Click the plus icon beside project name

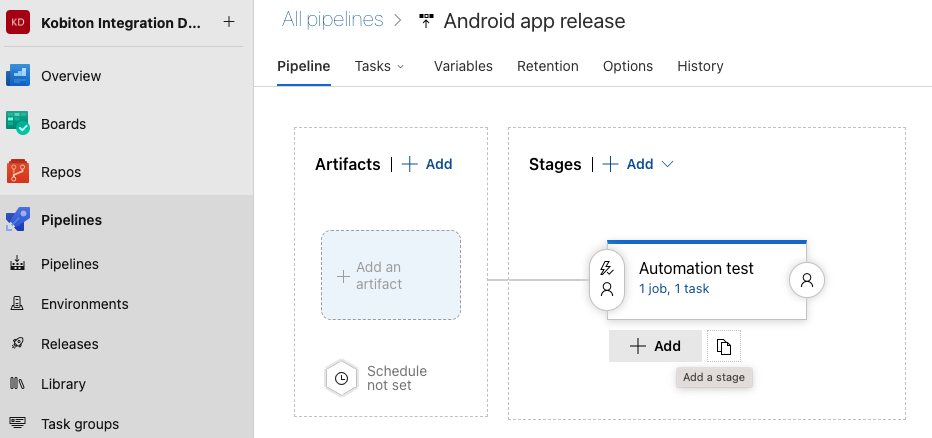[229, 23]
